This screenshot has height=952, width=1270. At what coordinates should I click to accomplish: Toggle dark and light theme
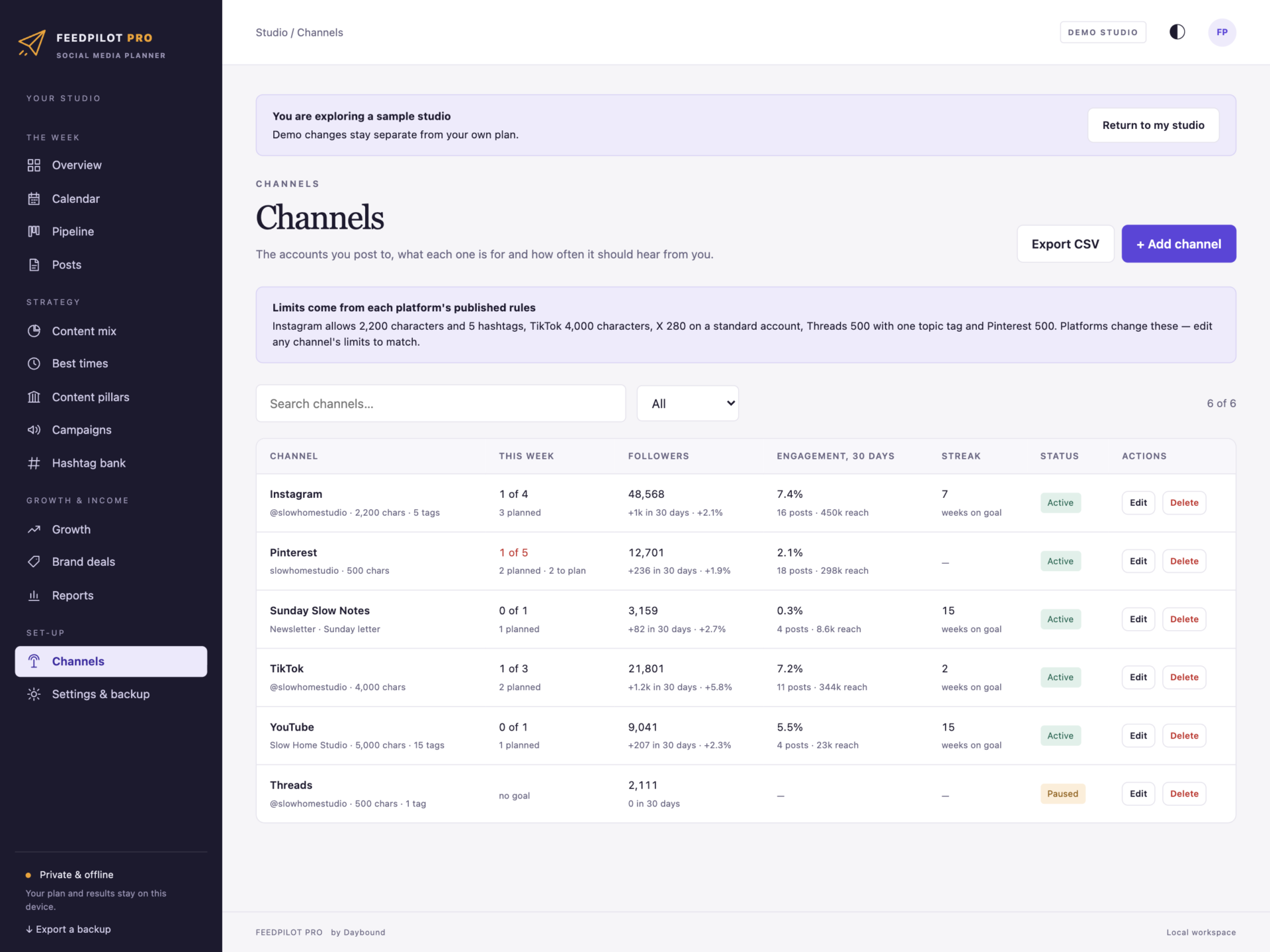tap(1177, 32)
